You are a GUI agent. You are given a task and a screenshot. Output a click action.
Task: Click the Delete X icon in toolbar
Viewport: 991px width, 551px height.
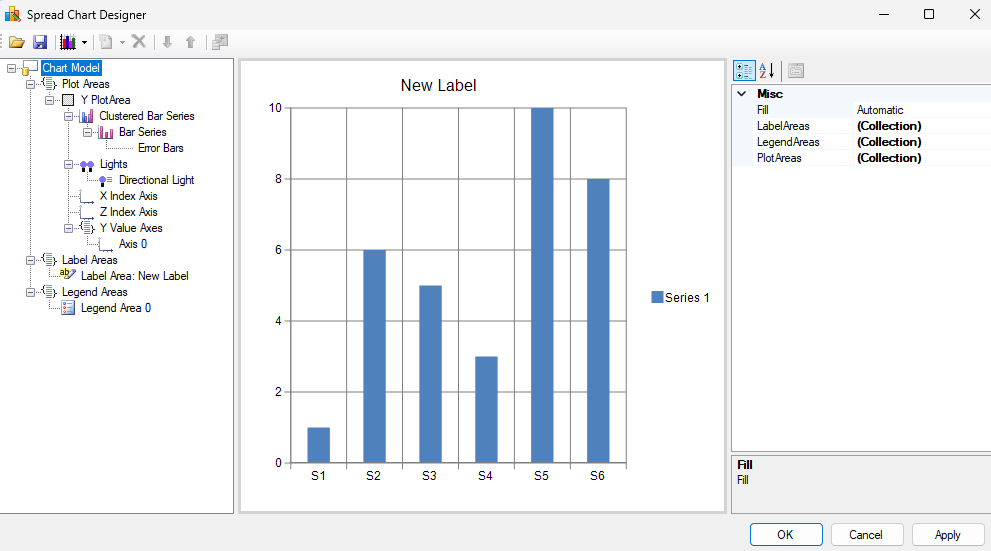(139, 42)
